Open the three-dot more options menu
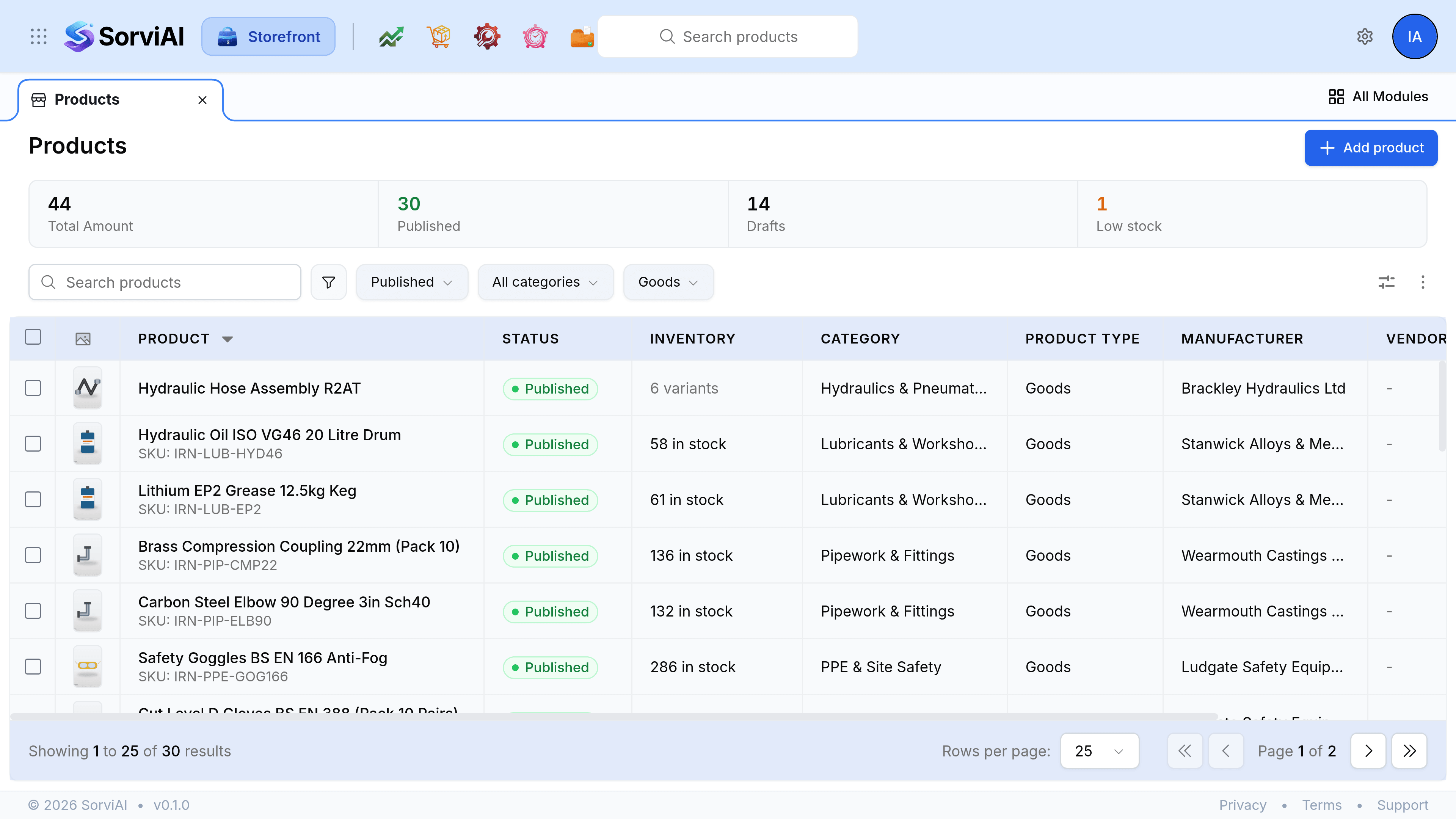Image resolution: width=1456 pixels, height=819 pixels. 1423,282
